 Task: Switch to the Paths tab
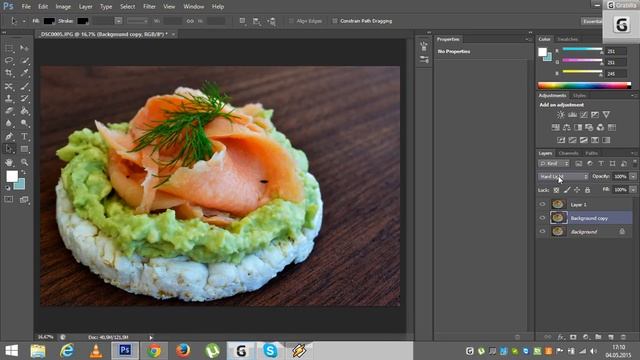tap(591, 153)
